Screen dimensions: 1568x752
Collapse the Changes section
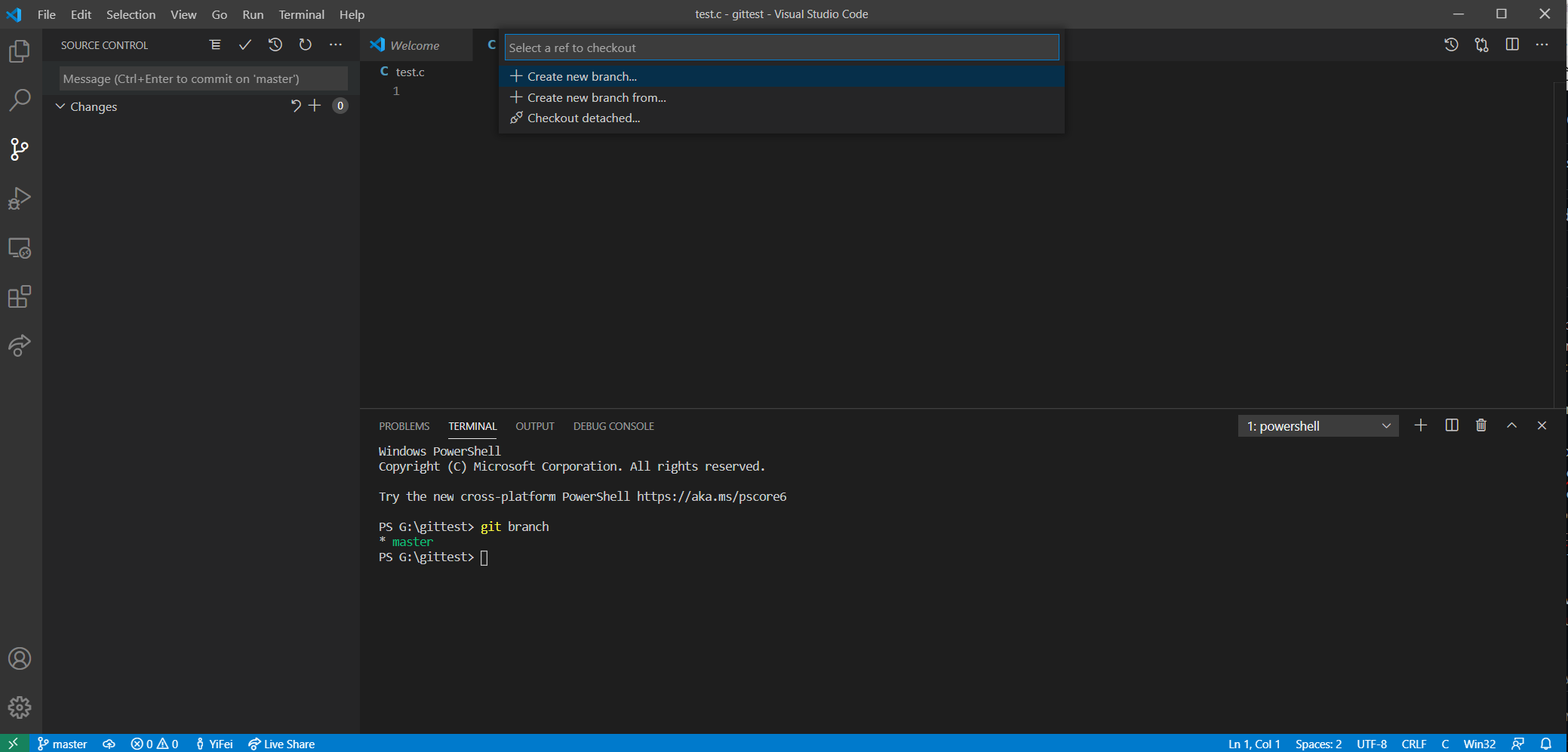pos(61,106)
